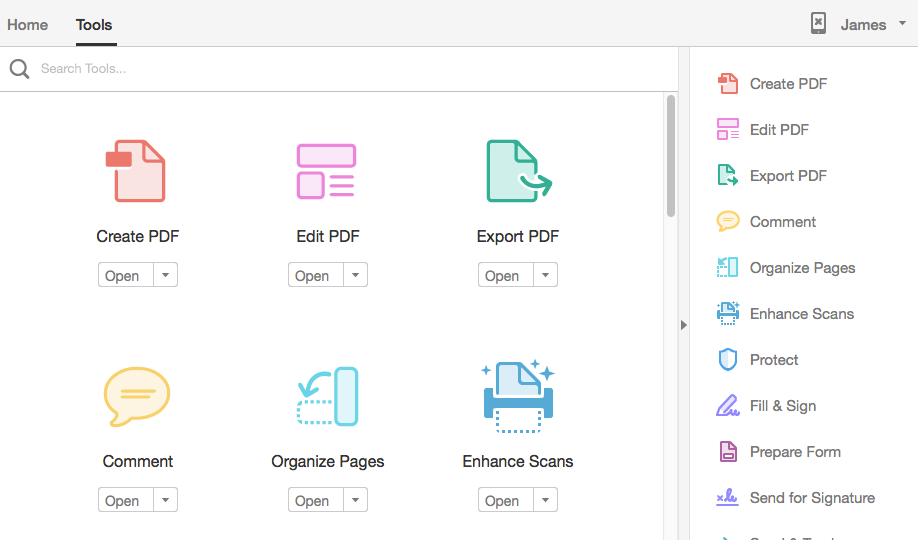Click the Comment title in grid
The image size is (918, 540).
click(x=138, y=461)
